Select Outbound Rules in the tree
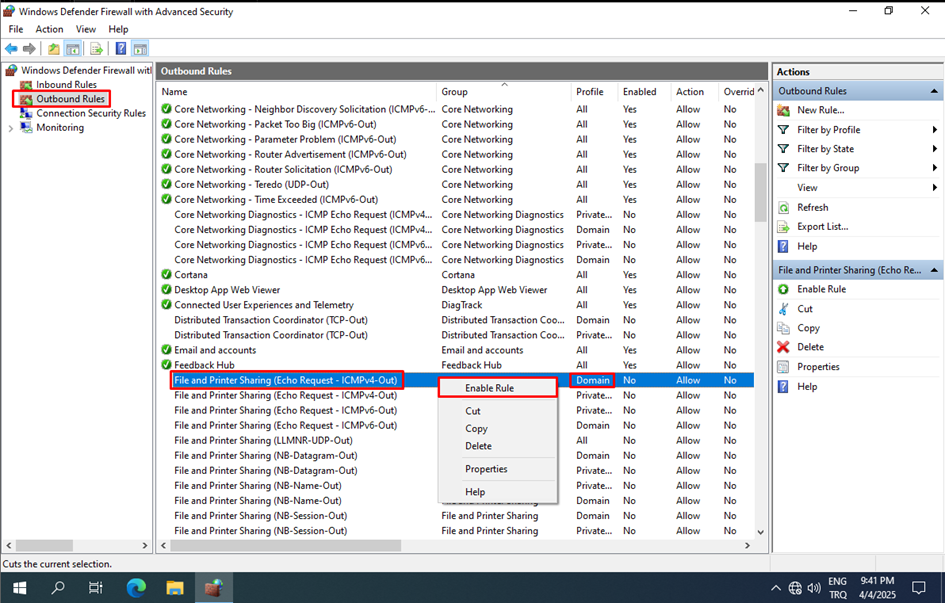 pos(70,99)
